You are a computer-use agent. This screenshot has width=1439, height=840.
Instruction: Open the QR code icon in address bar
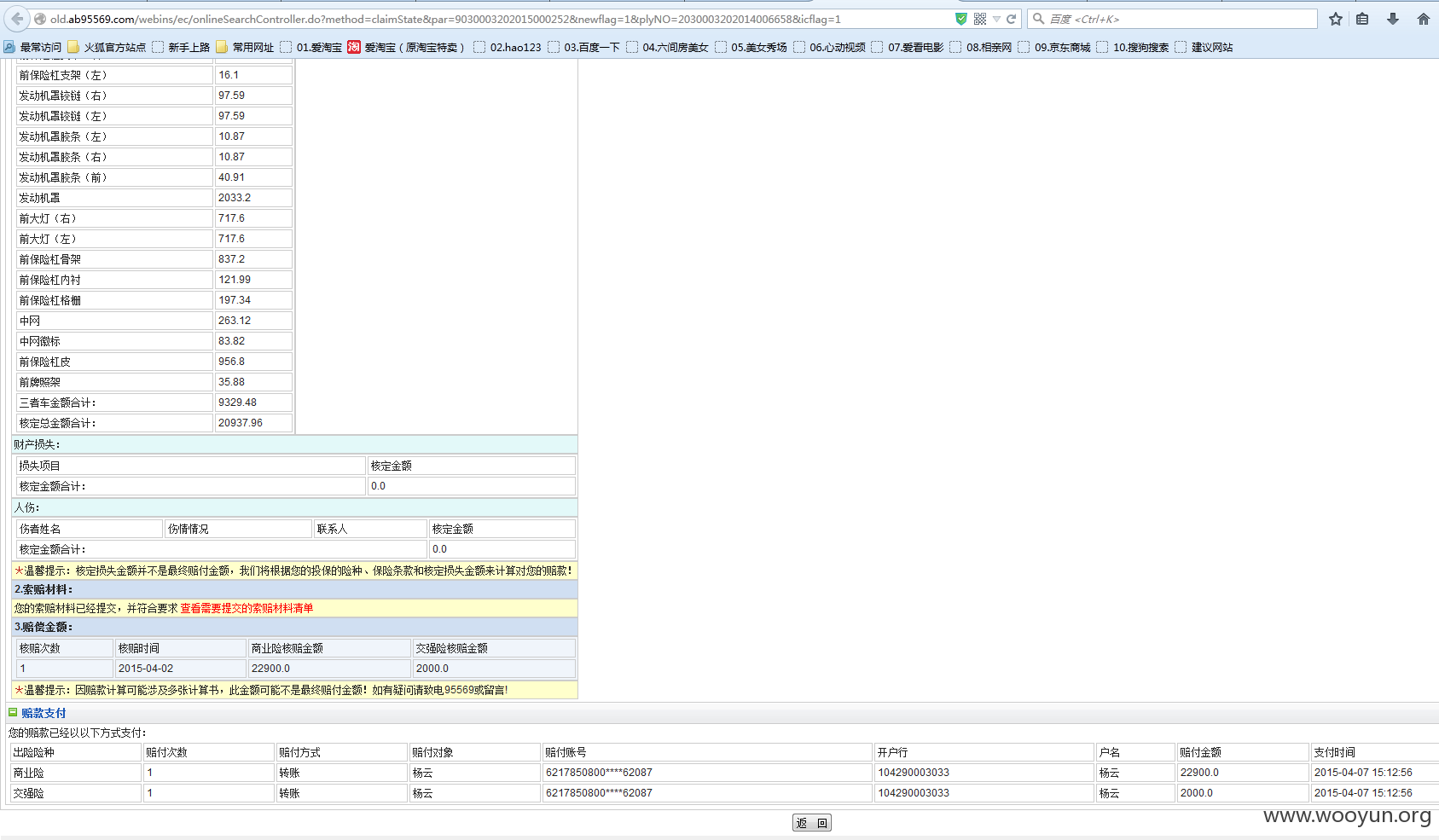tap(979, 19)
